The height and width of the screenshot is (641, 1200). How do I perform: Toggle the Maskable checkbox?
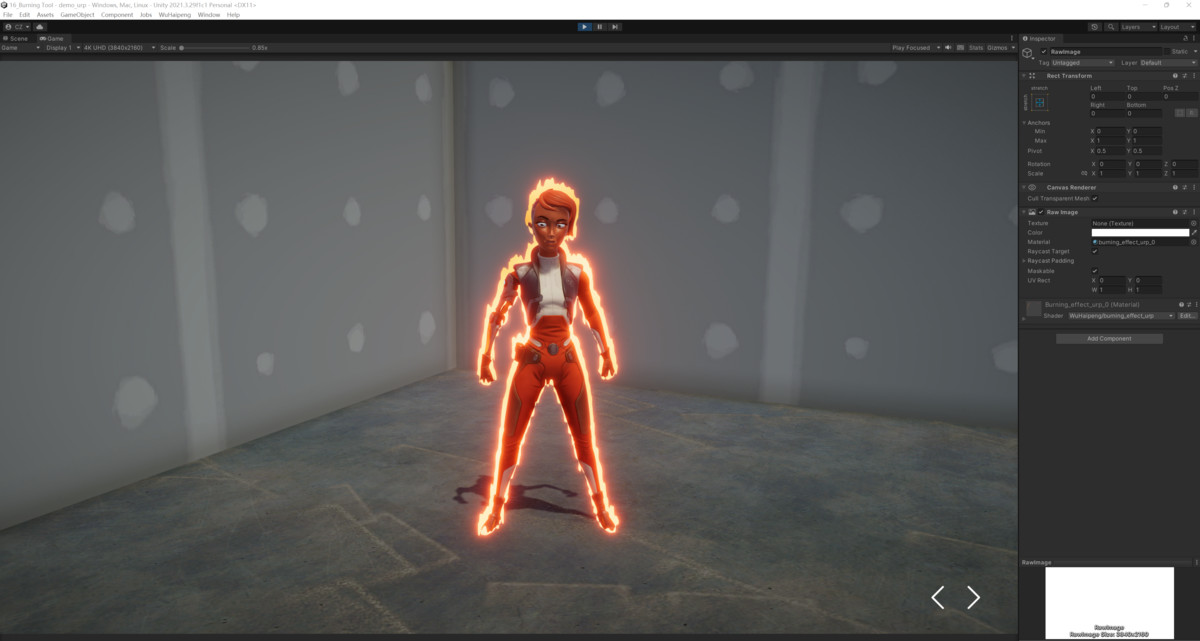coord(1095,271)
